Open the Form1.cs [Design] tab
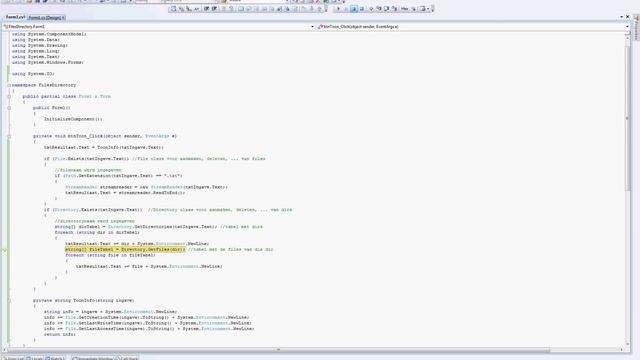Image resolution: width=640 pixels, height=360 pixels. click(x=46, y=18)
